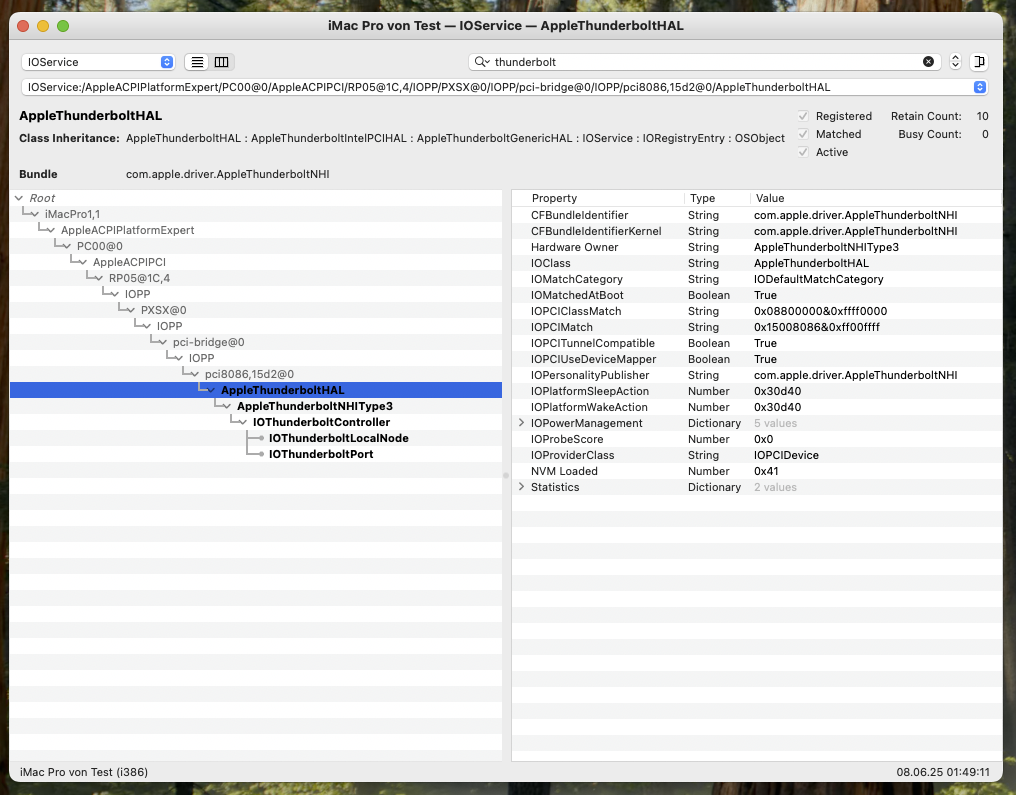This screenshot has width=1016, height=795.
Task: Expand the IOPowerManagement dictionary
Action: tap(521, 423)
